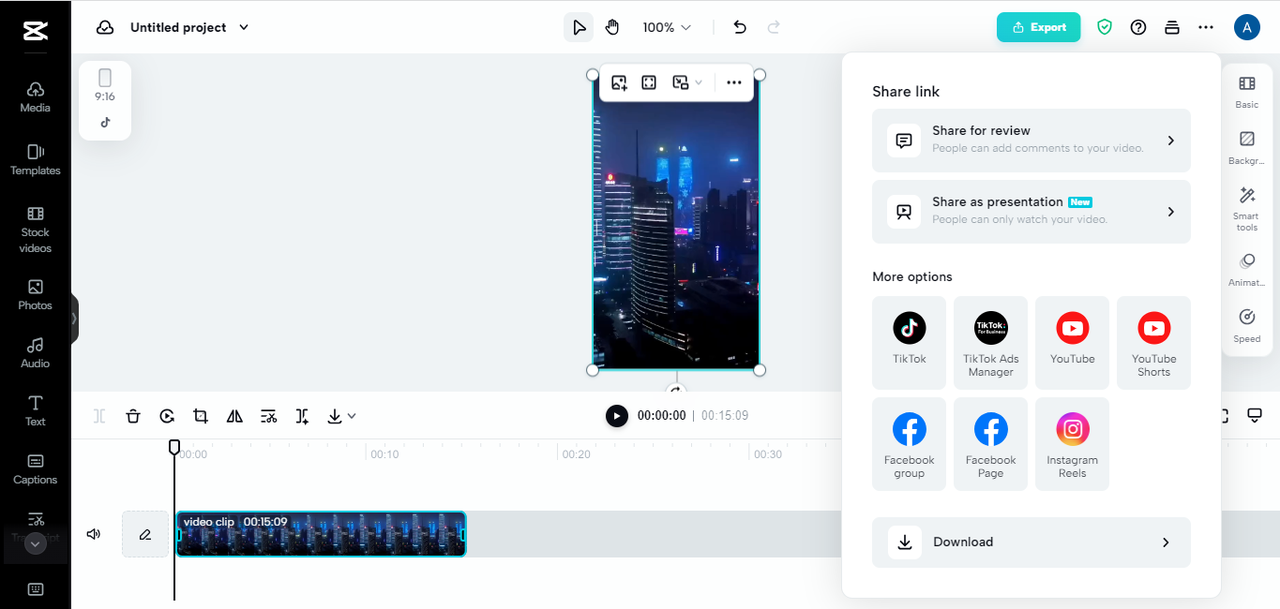
Task: Open the Captions panel
Action: tap(35, 469)
